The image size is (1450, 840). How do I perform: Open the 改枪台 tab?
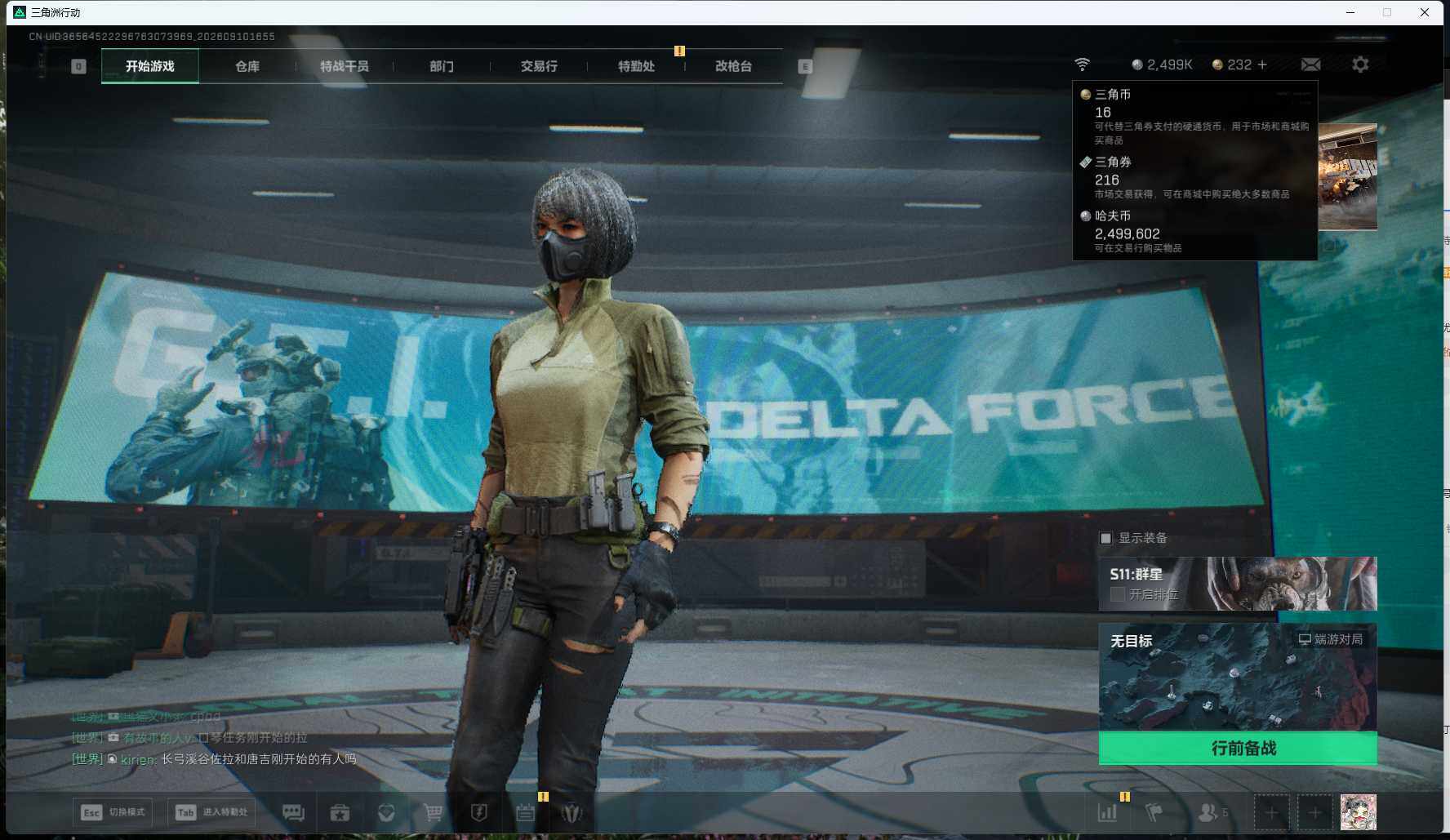click(x=733, y=66)
